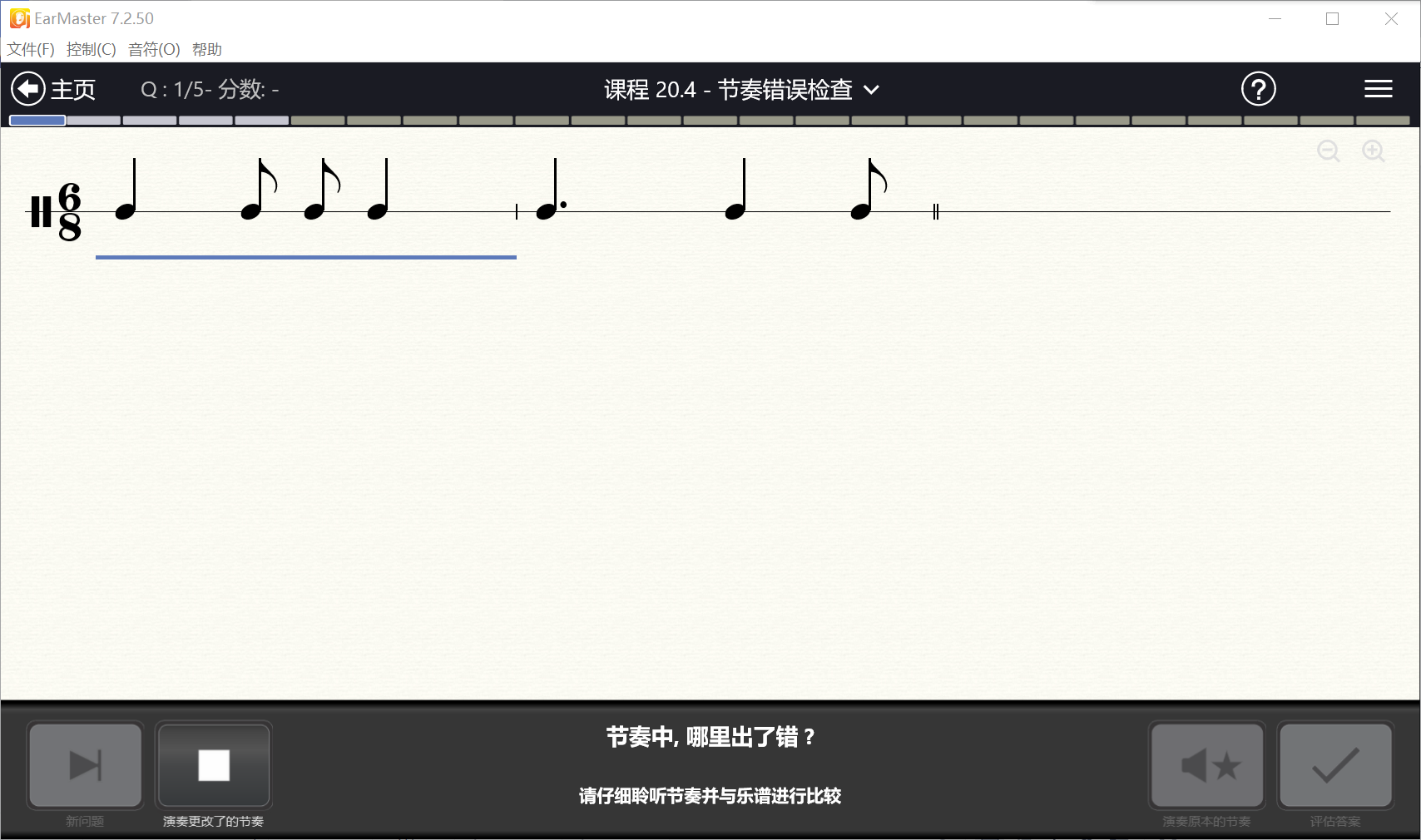This screenshot has width=1421, height=840.
Task: Close the EarMaster window
Action: point(1391,18)
